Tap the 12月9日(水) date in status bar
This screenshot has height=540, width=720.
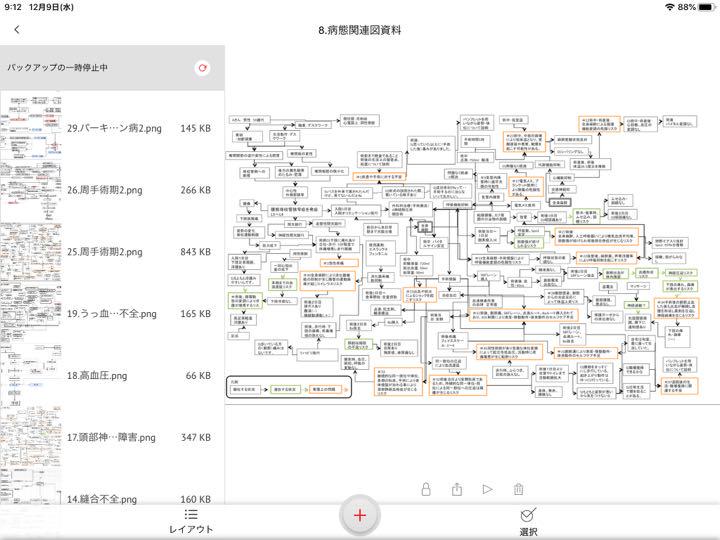[x=51, y=7]
